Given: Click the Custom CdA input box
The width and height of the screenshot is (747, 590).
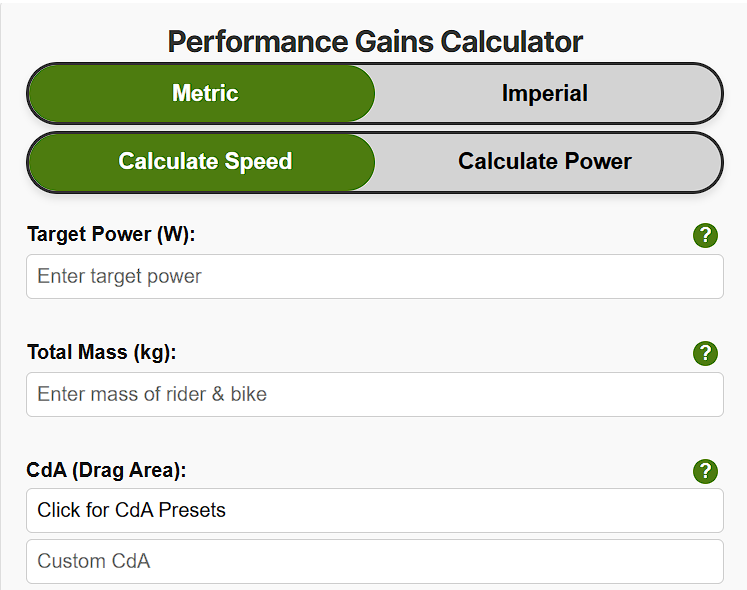Looking at the screenshot, I should [374, 561].
